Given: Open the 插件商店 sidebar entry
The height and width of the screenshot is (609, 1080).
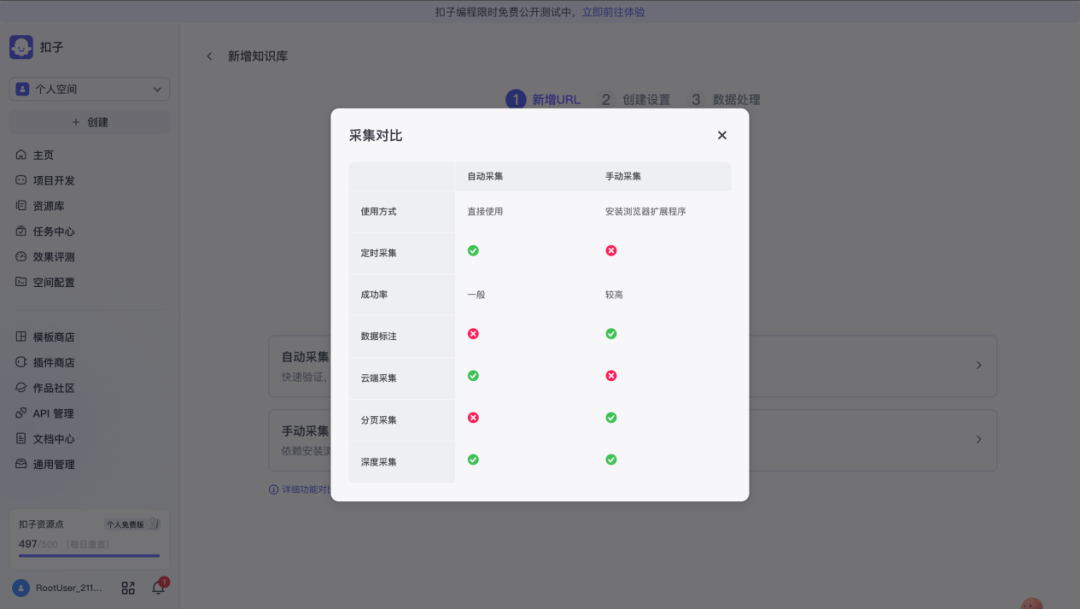Looking at the screenshot, I should coord(53,362).
